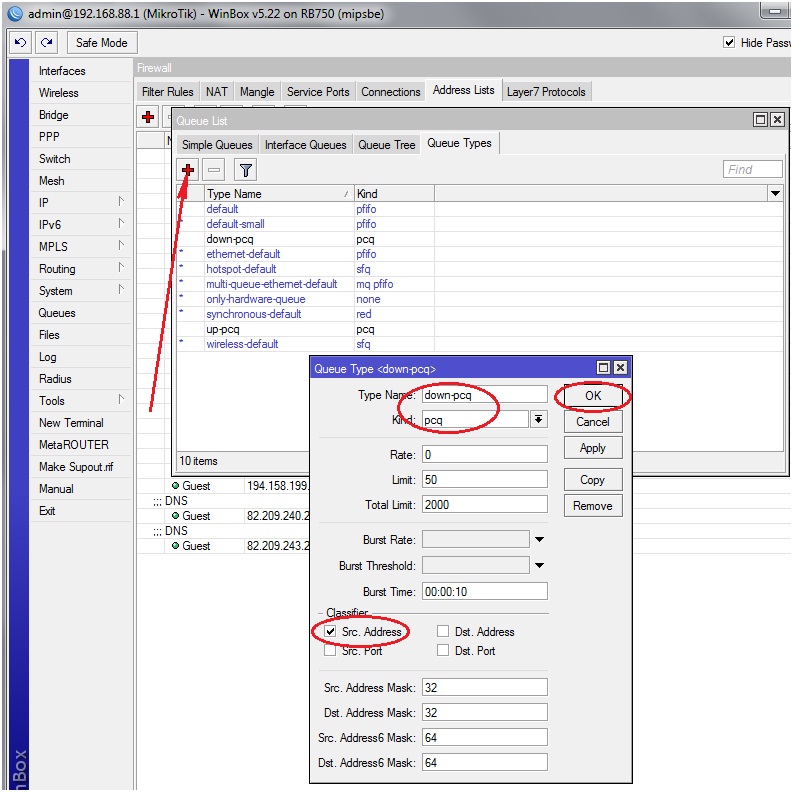Click the minus remove button in Queue List
The image size is (793, 792).
214,169
